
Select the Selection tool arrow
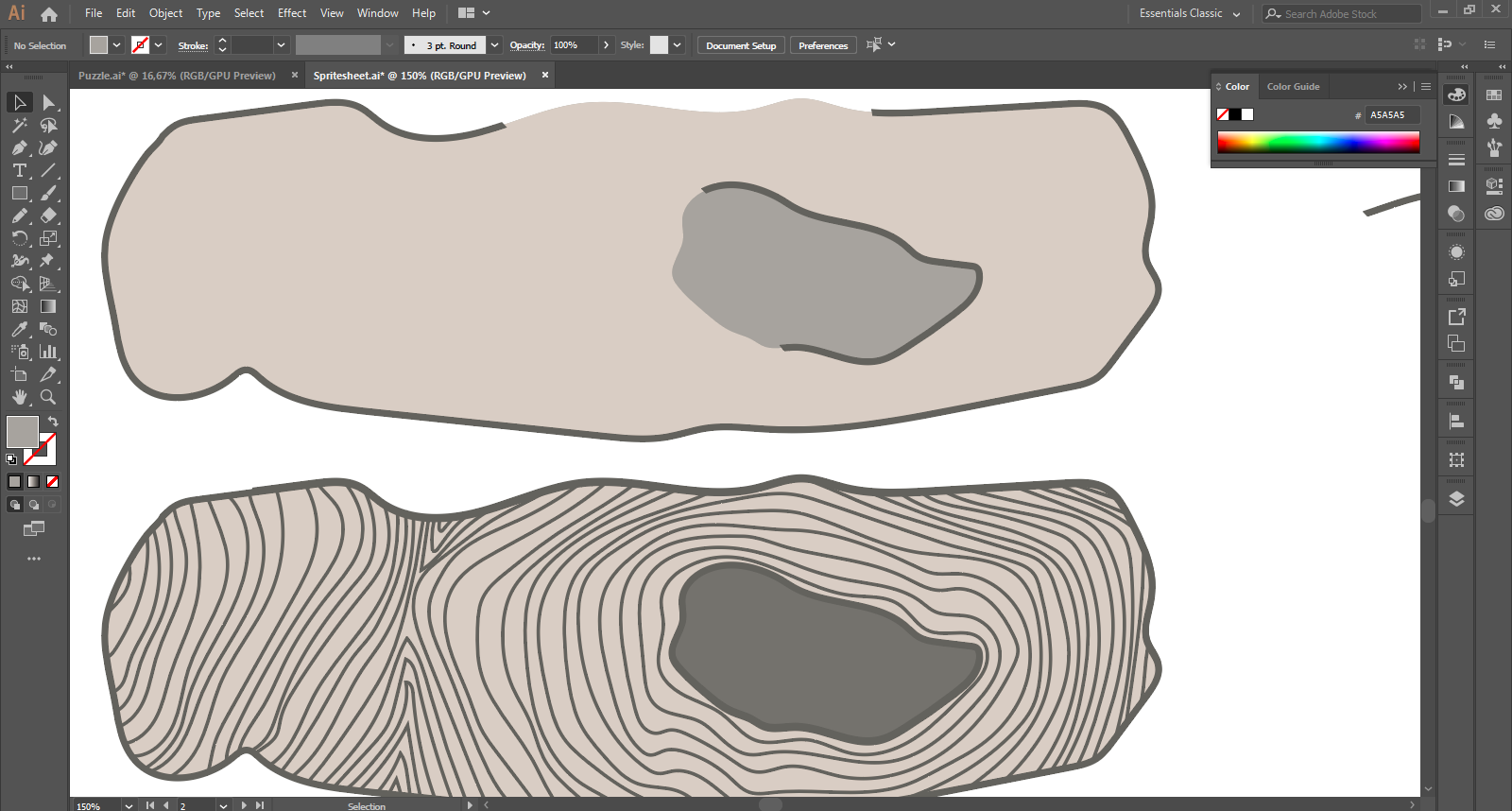click(20, 102)
